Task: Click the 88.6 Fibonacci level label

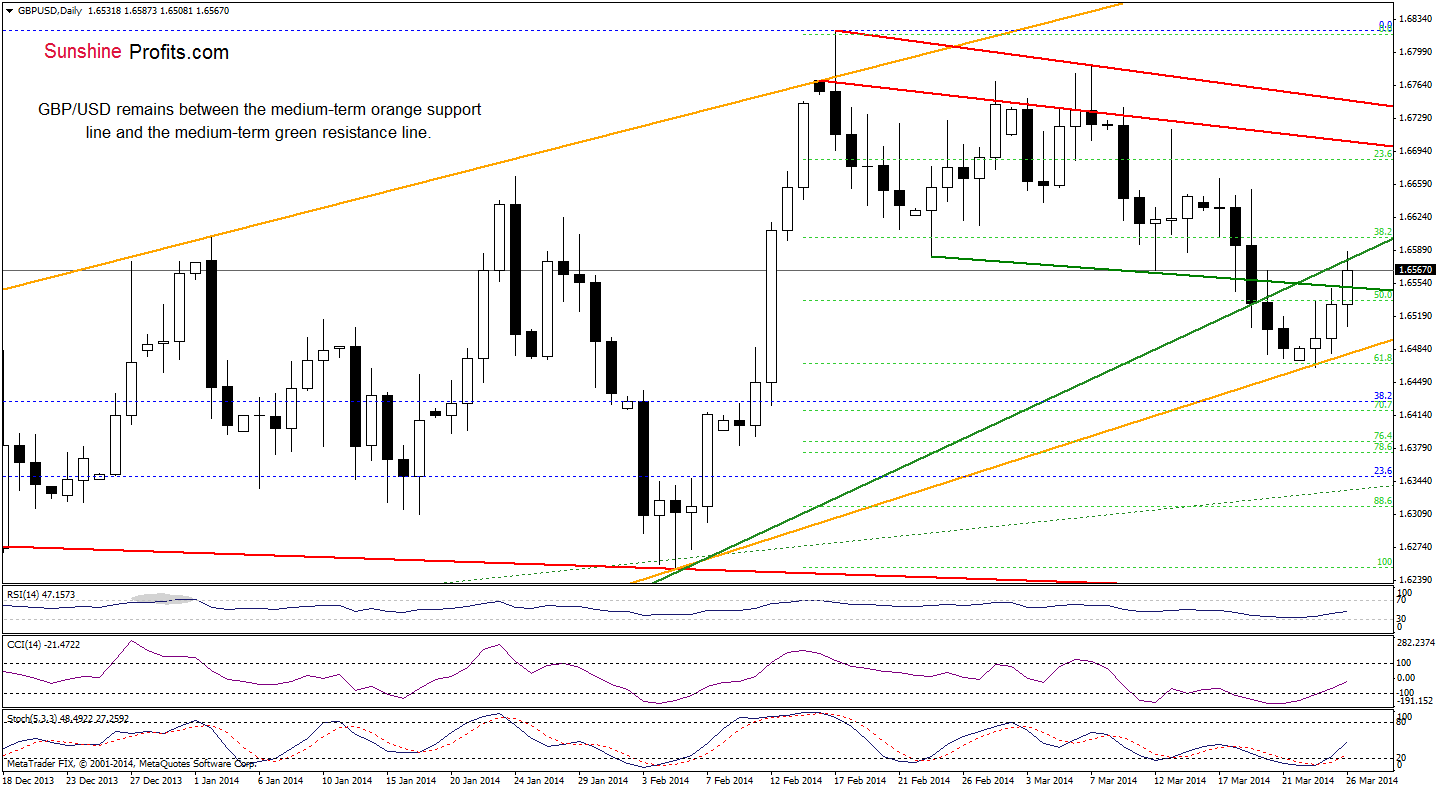Action: coord(1384,500)
